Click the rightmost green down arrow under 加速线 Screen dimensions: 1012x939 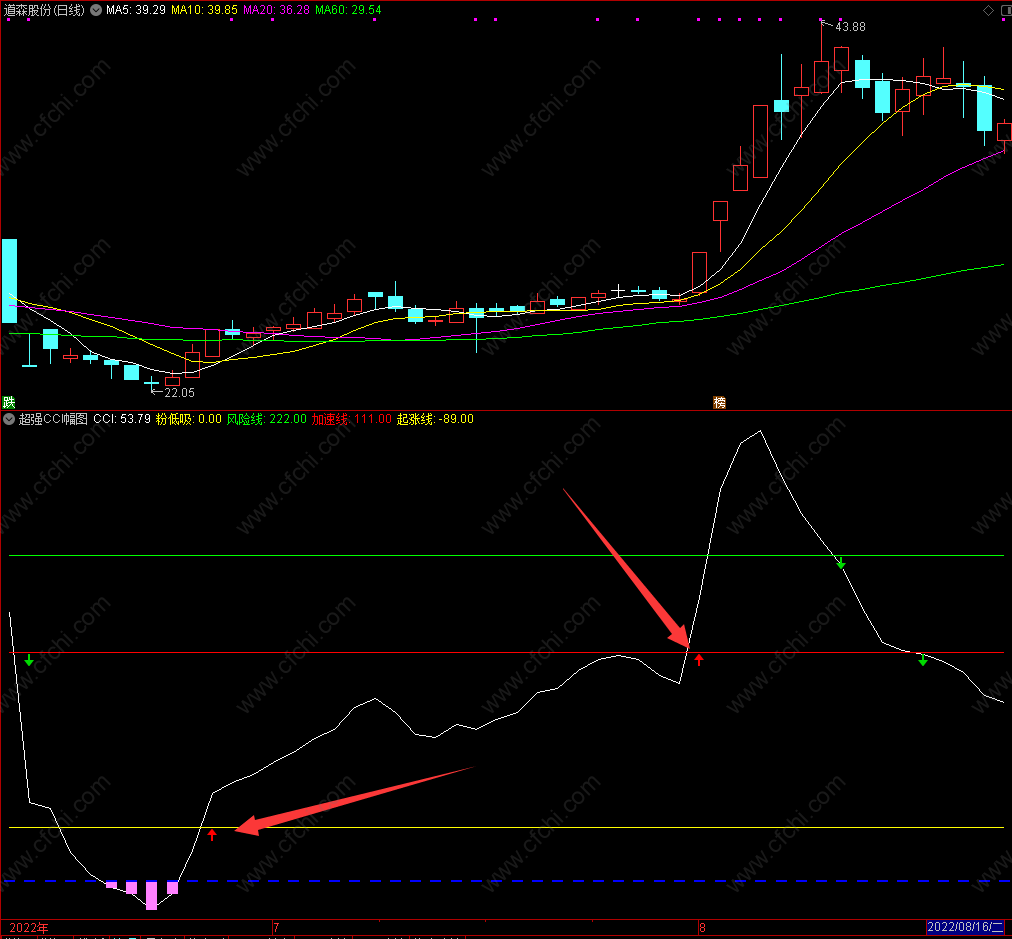(923, 660)
